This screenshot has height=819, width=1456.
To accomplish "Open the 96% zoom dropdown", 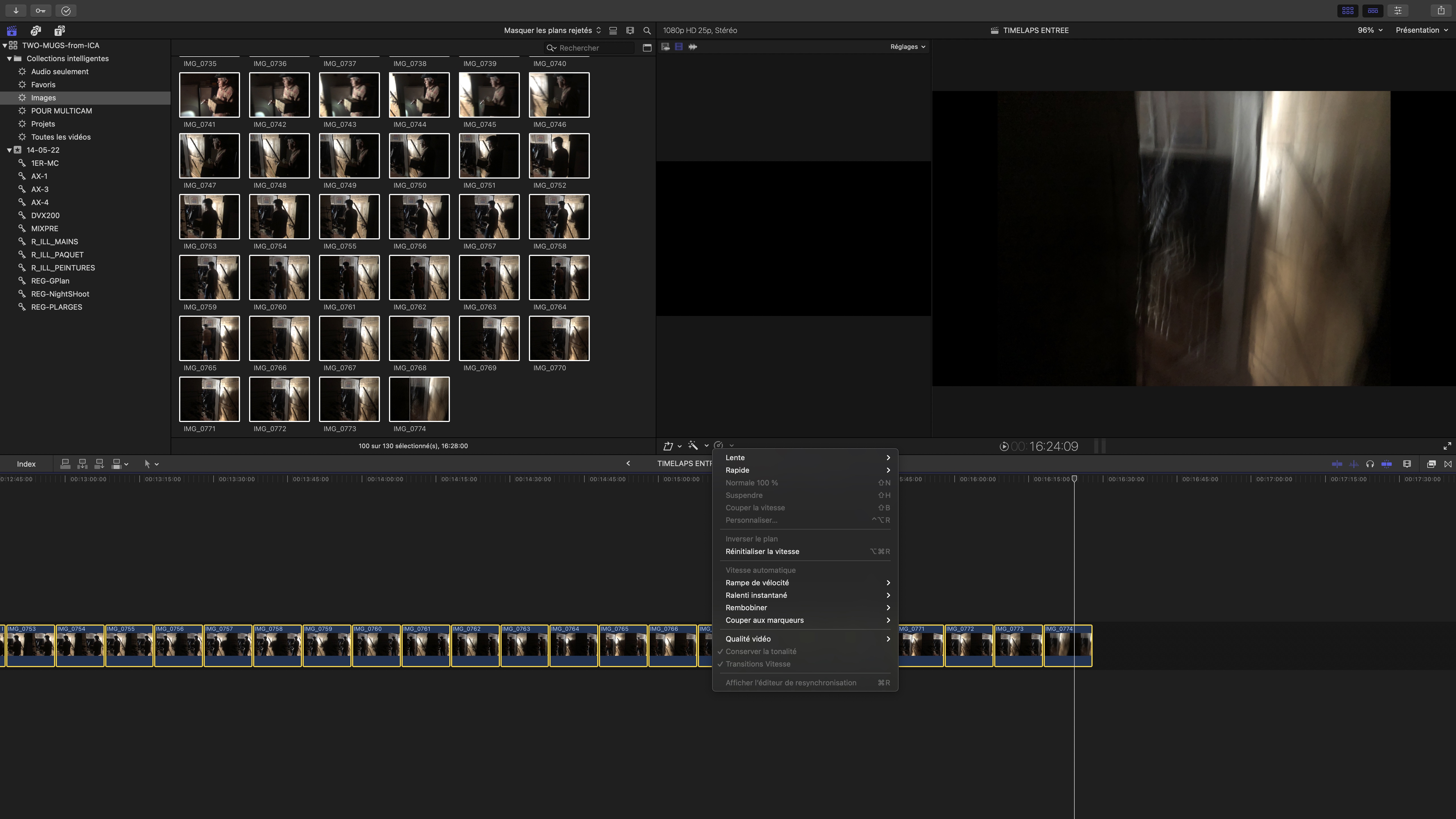I will pos(1370,30).
